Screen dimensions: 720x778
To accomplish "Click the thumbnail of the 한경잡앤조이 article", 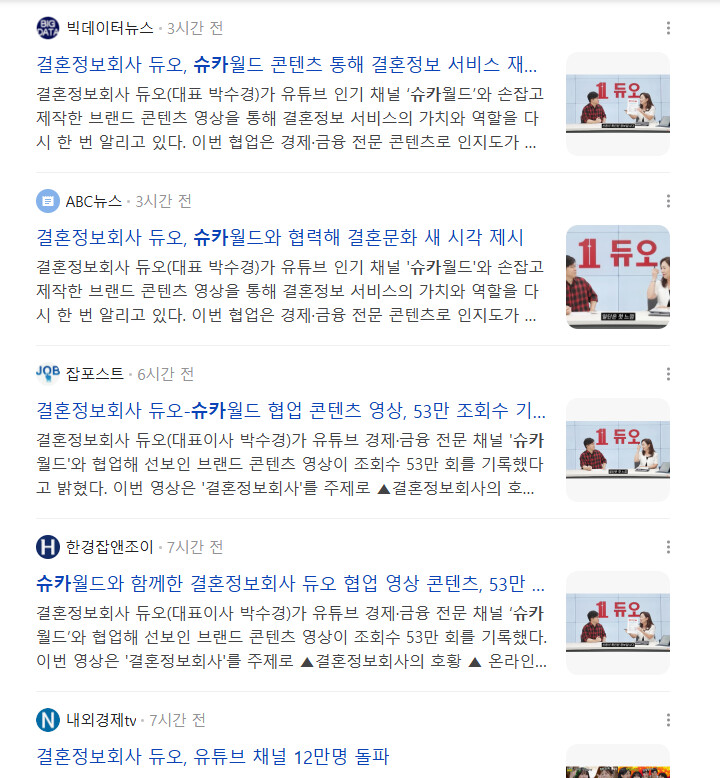I will (x=618, y=623).
